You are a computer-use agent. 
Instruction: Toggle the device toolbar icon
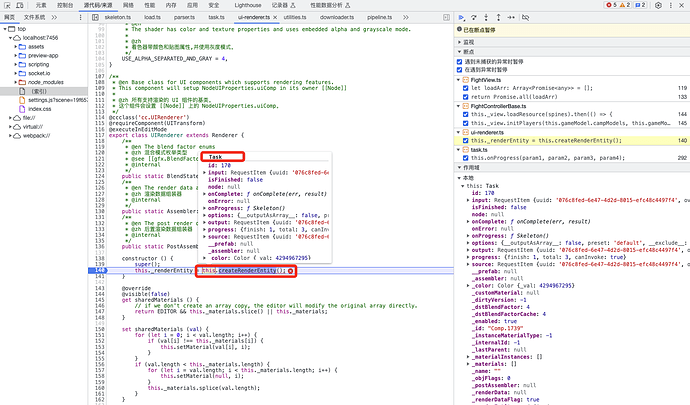click(20, 5)
